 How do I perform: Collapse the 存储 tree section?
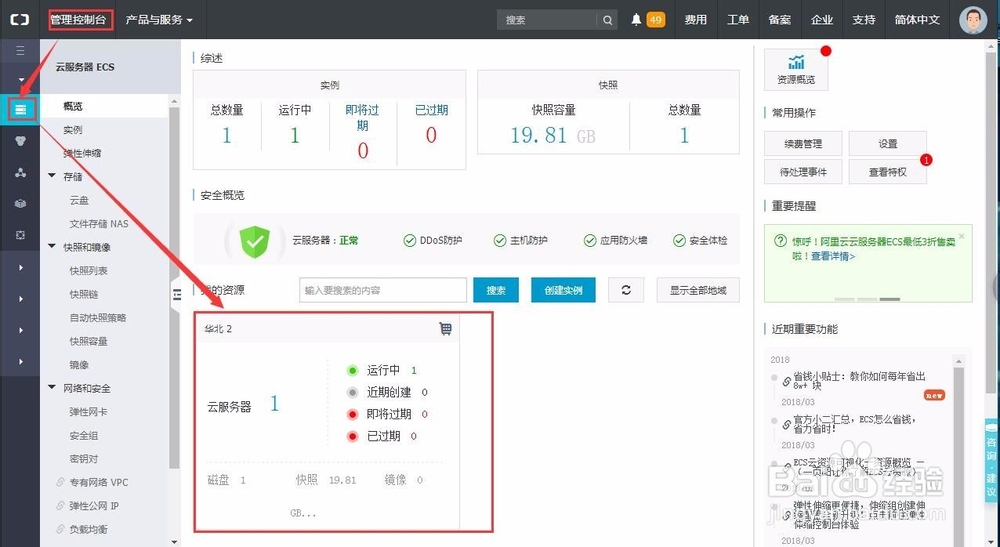pyautogui.click(x=52, y=176)
